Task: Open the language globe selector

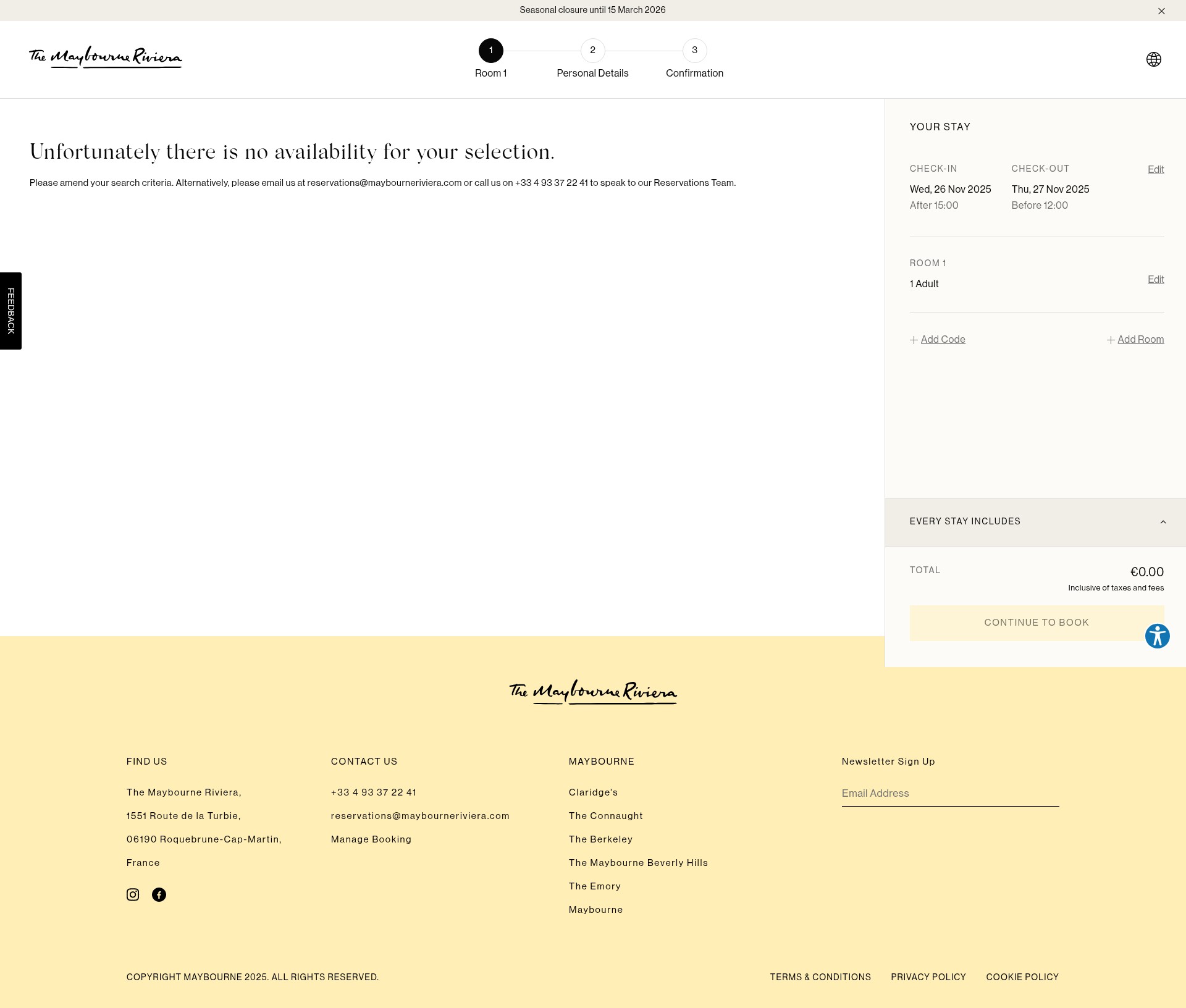Action: [x=1153, y=59]
